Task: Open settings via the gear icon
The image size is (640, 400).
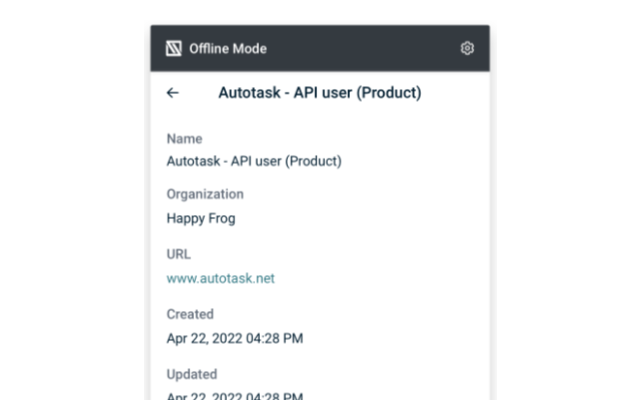Action: [x=467, y=48]
